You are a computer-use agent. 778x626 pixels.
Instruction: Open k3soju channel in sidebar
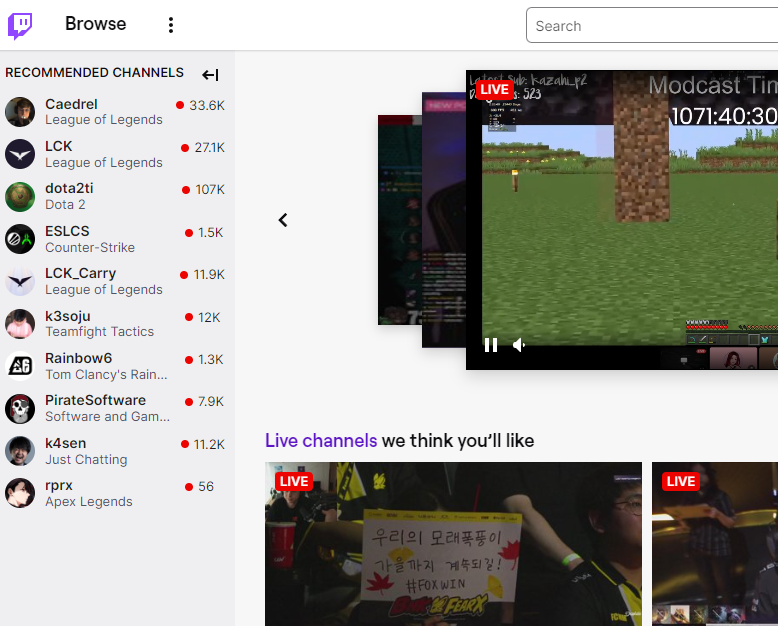point(100,324)
